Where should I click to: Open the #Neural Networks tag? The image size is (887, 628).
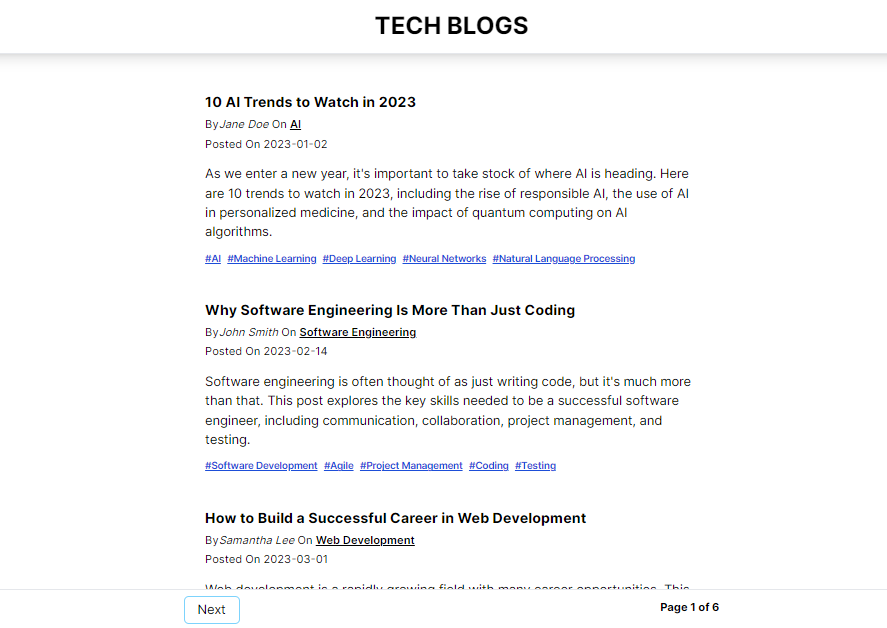click(x=444, y=258)
